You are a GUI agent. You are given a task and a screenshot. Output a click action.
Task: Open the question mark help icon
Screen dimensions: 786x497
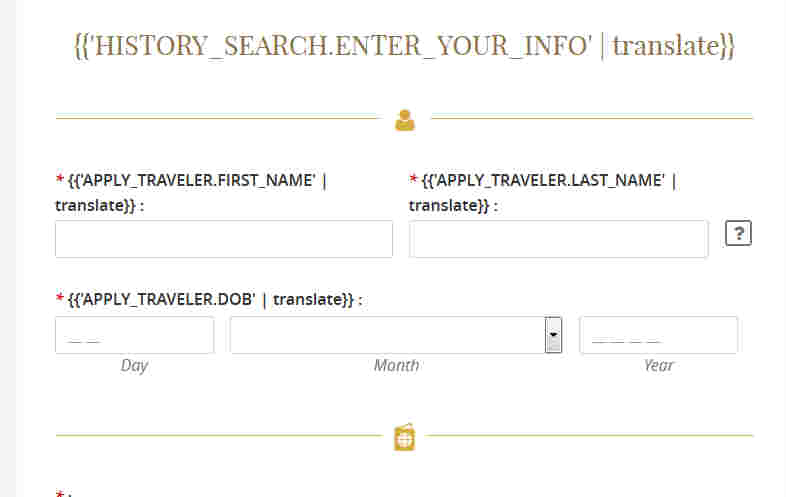click(x=738, y=233)
